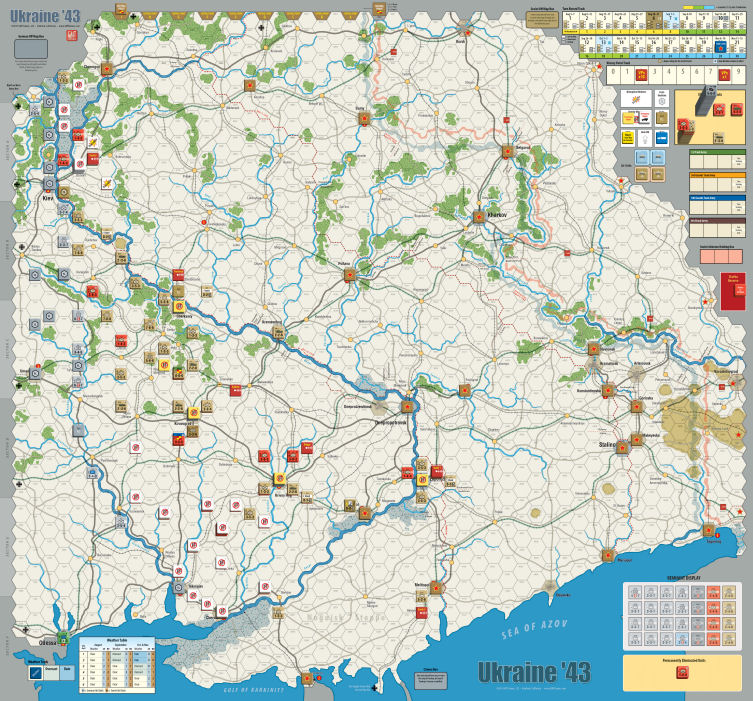Image resolution: width=753 pixels, height=701 pixels.
Task: Click the explosion marker in the markers display
Action: pos(636,99)
